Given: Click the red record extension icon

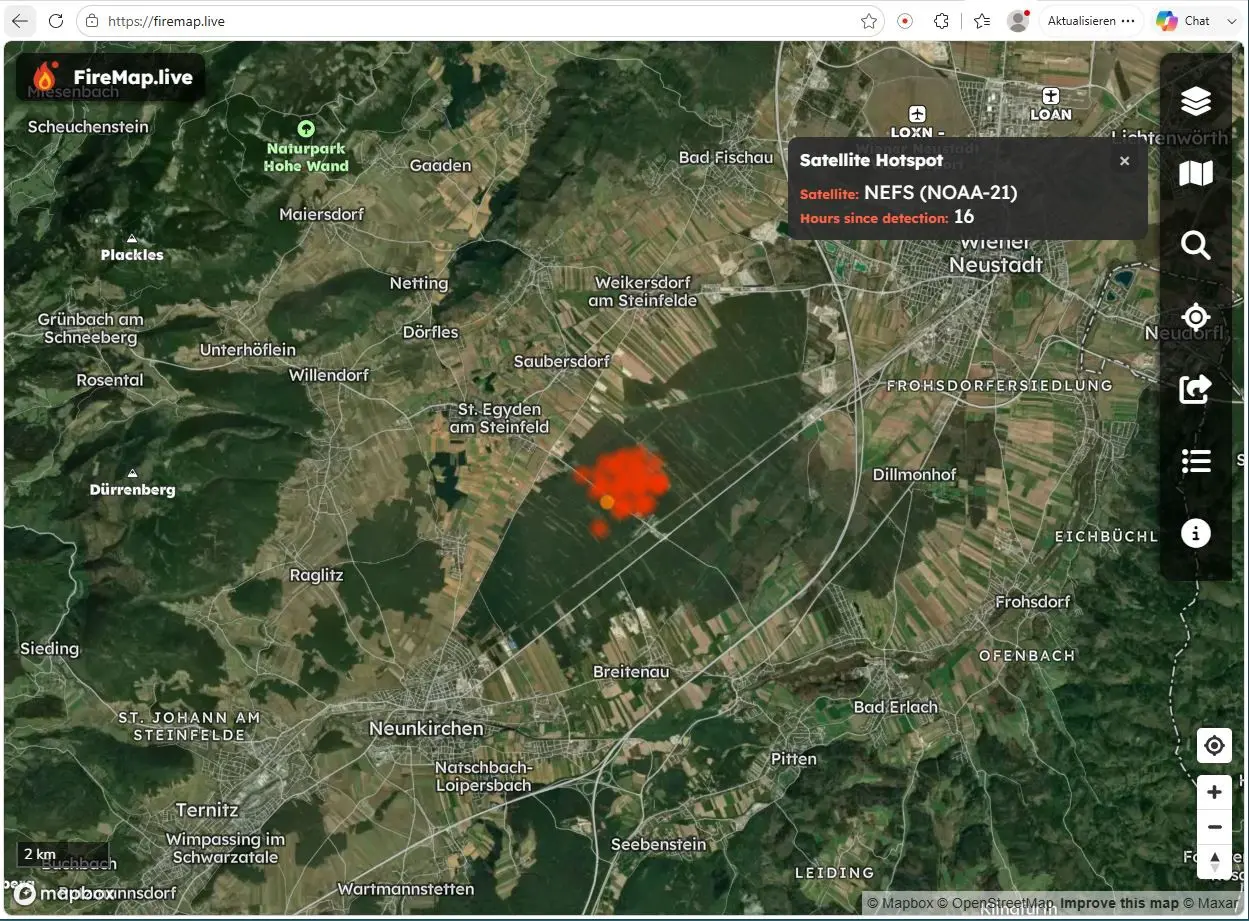Looking at the screenshot, I should tap(905, 21).
